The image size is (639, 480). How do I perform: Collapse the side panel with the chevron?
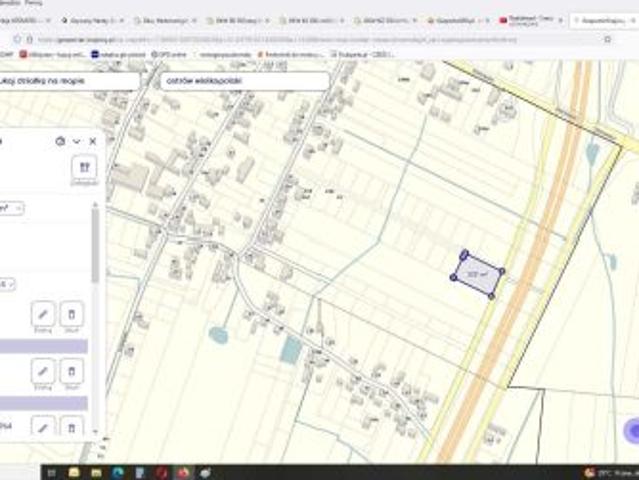76,141
